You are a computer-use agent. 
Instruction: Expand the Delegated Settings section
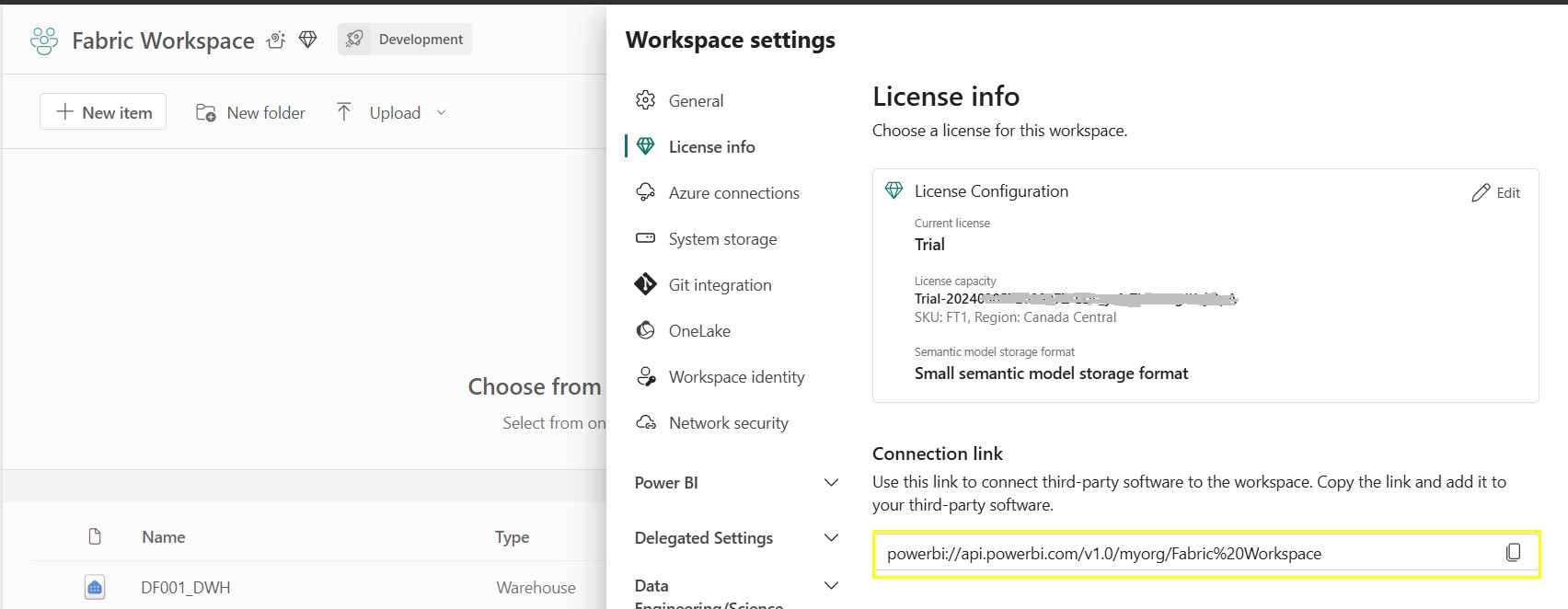tap(830, 538)
